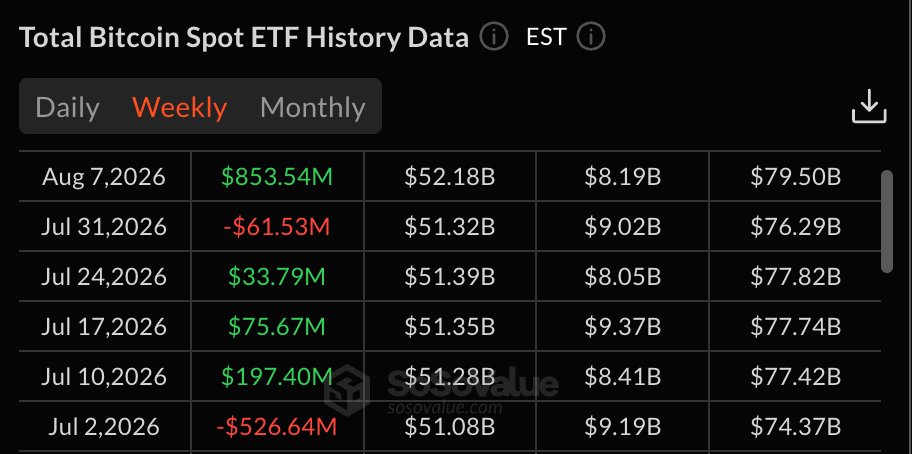Click the table's vertical scrollbar thumb
The image size is (912, 454).
click(x=887, y=221)
